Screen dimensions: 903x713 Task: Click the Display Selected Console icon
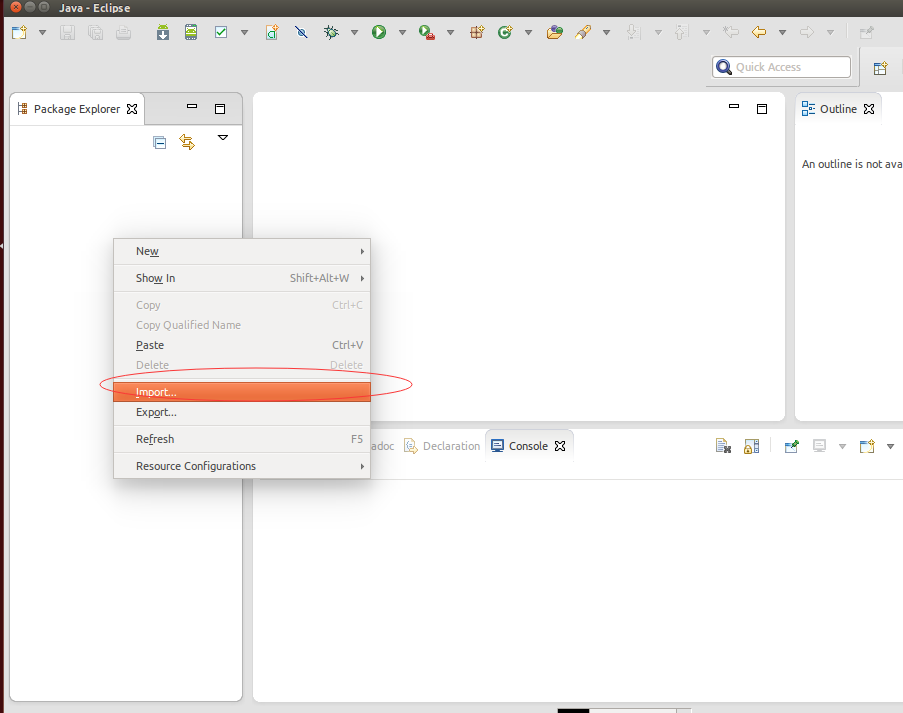click(x=819, y=446)
